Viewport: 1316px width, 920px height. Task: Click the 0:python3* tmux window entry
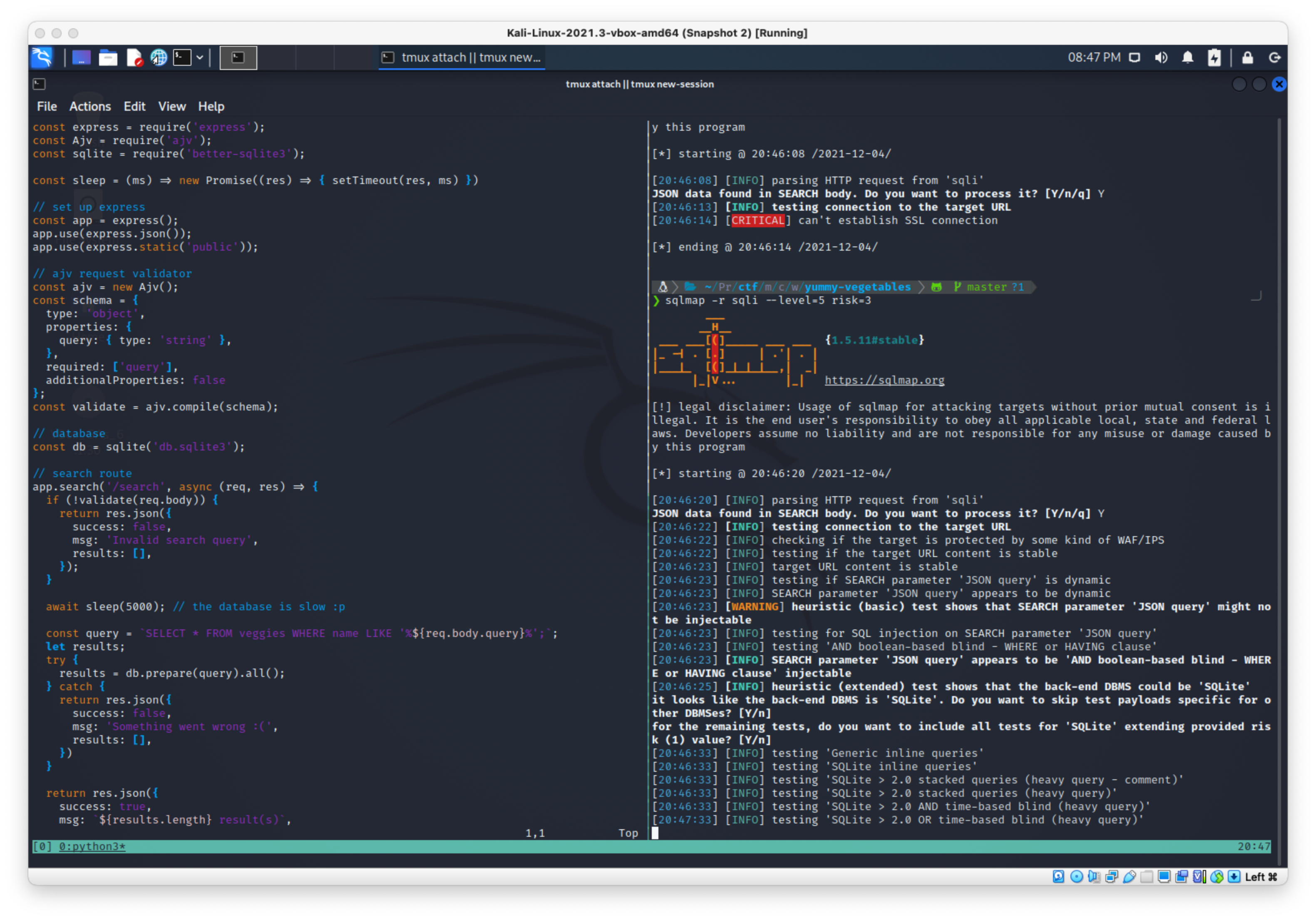[x=92, y=846]
